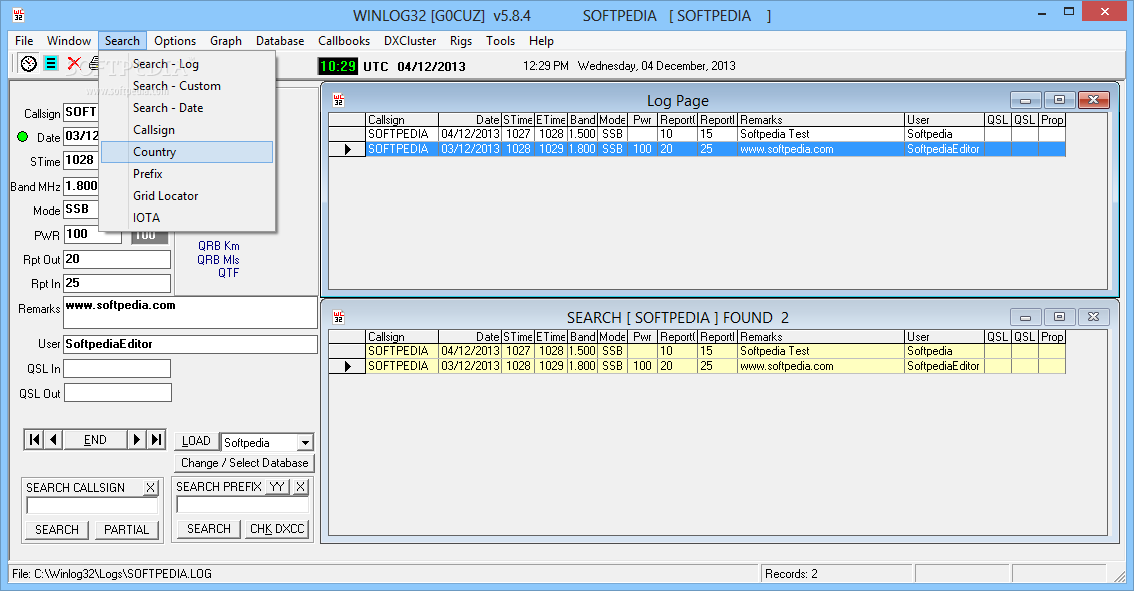1134x591 pixels.
Task: Choose Country in the Search menu
Action: click(x=187, y=152)
